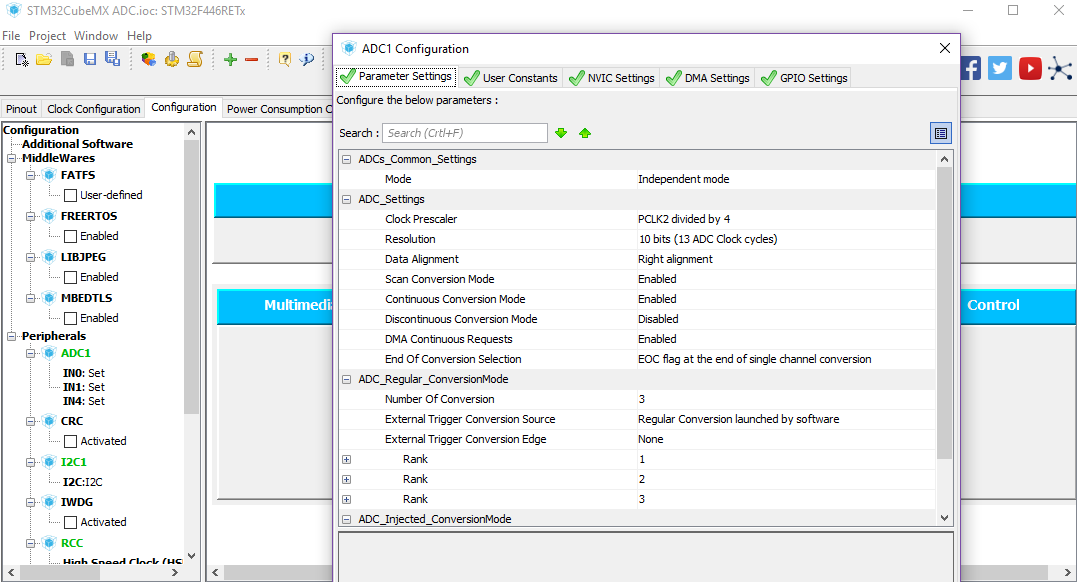Switch to the NVIC Settings tab
This screenshot has height=582, width=1077.
tap(613, 78)
